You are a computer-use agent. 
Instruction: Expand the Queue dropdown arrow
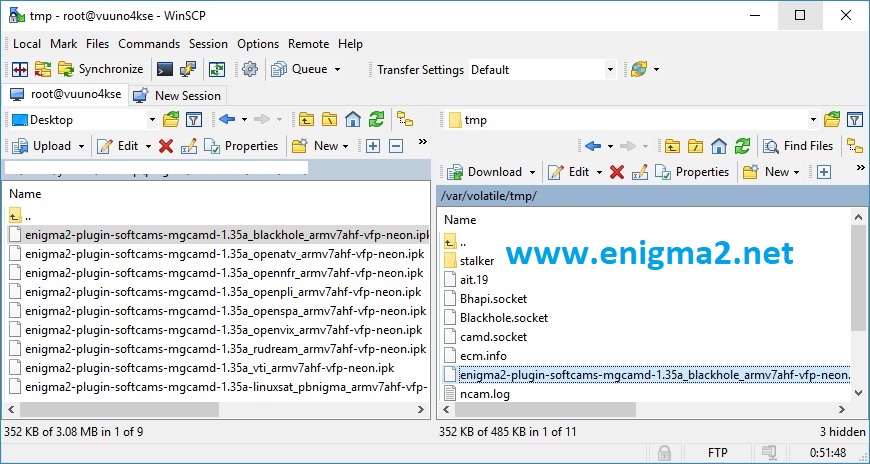click(337, 69)
